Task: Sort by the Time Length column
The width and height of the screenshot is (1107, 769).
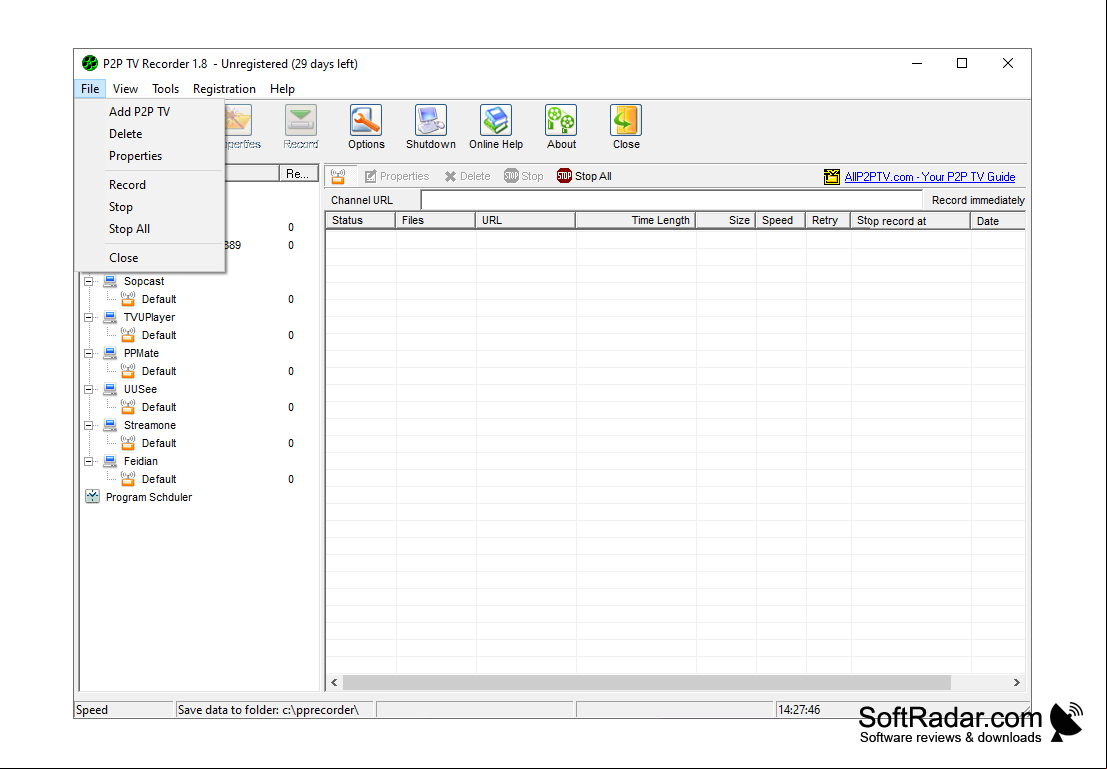Action: (x=636, y=220)
